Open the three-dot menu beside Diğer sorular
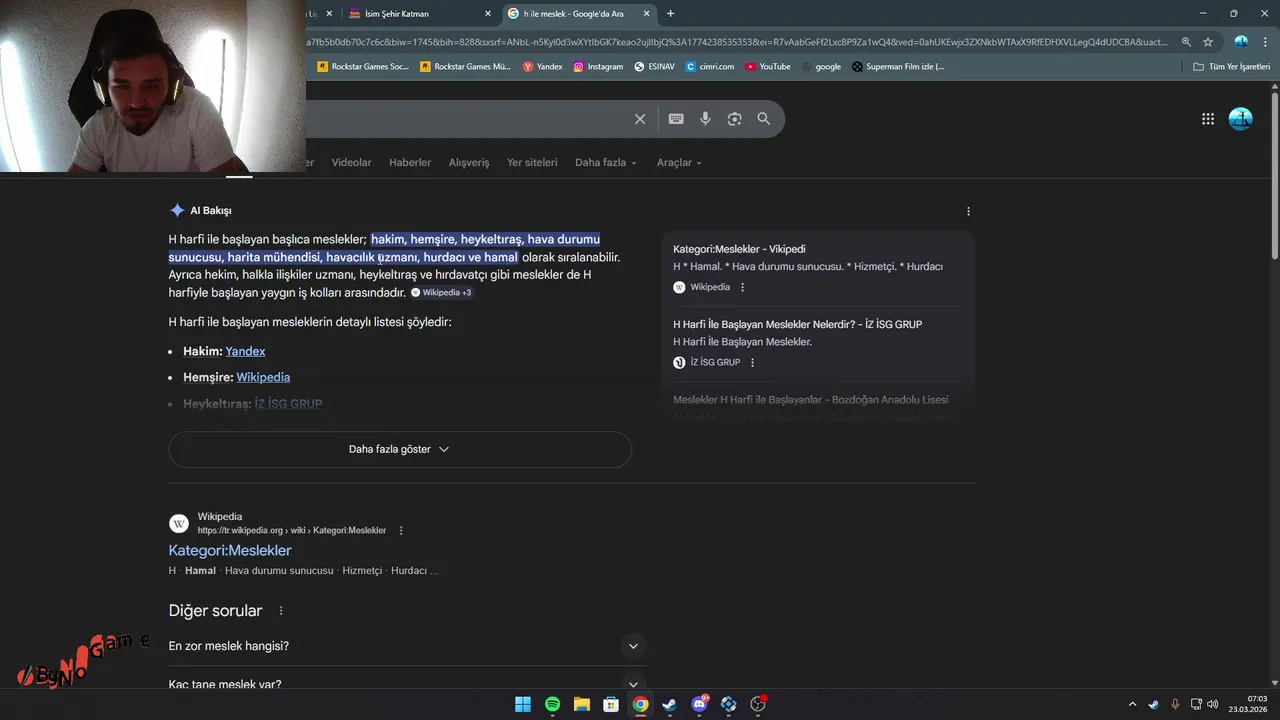The width and height of the screenshot is (1280, 720). point(281,611)
